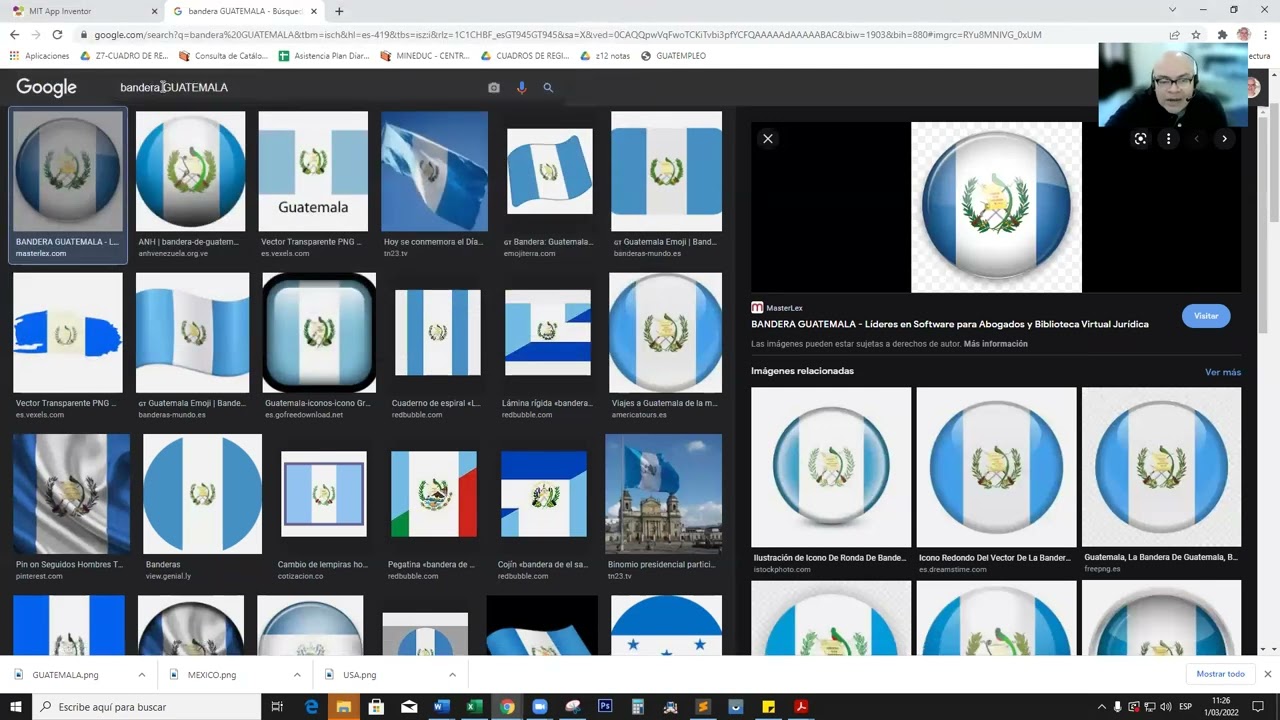
Task: Click the blue magnifier search icon
Action: tap(548, 88)
